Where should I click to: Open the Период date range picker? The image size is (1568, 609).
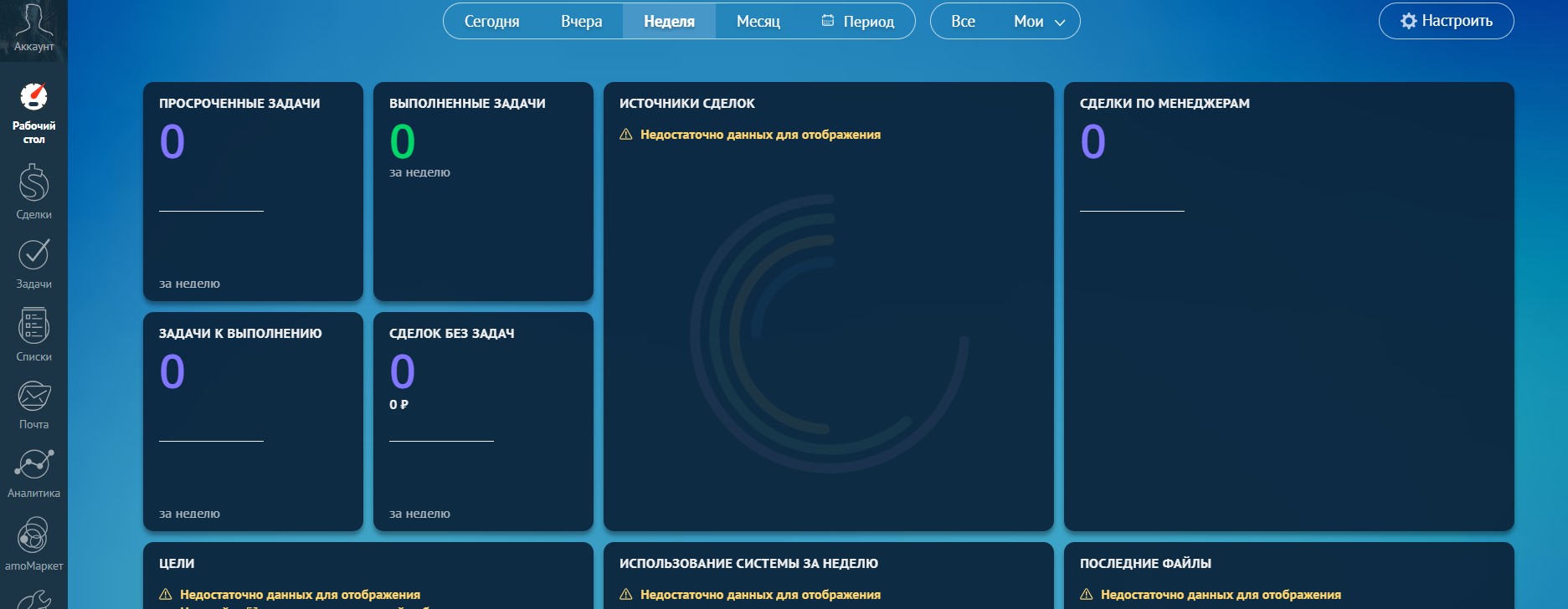(x=858, y=22)
